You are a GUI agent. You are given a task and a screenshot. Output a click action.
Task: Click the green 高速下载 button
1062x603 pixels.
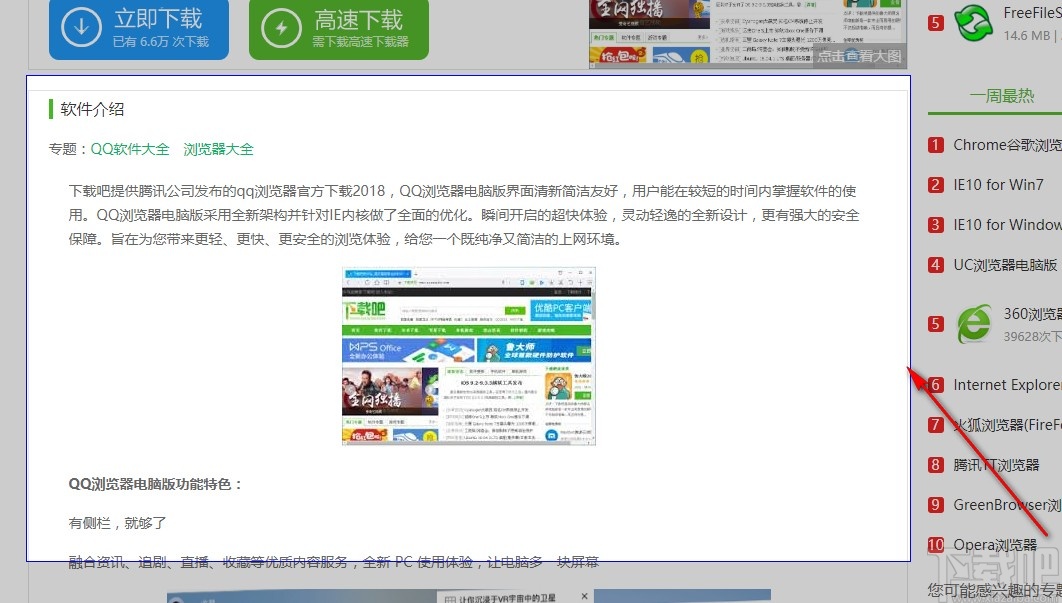[339, 28]
